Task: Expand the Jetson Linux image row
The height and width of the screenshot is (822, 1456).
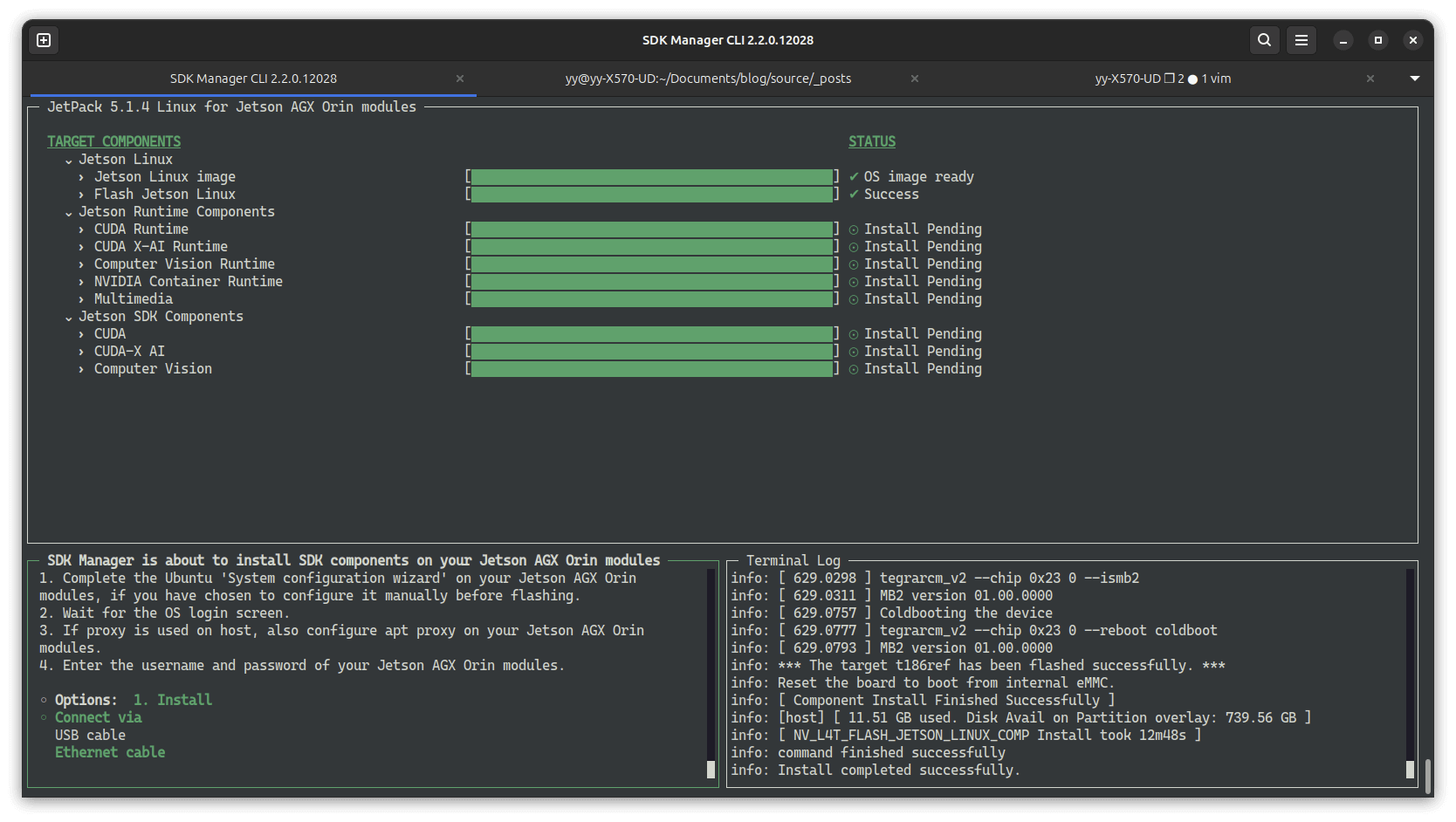Action: tap(81, 177)
